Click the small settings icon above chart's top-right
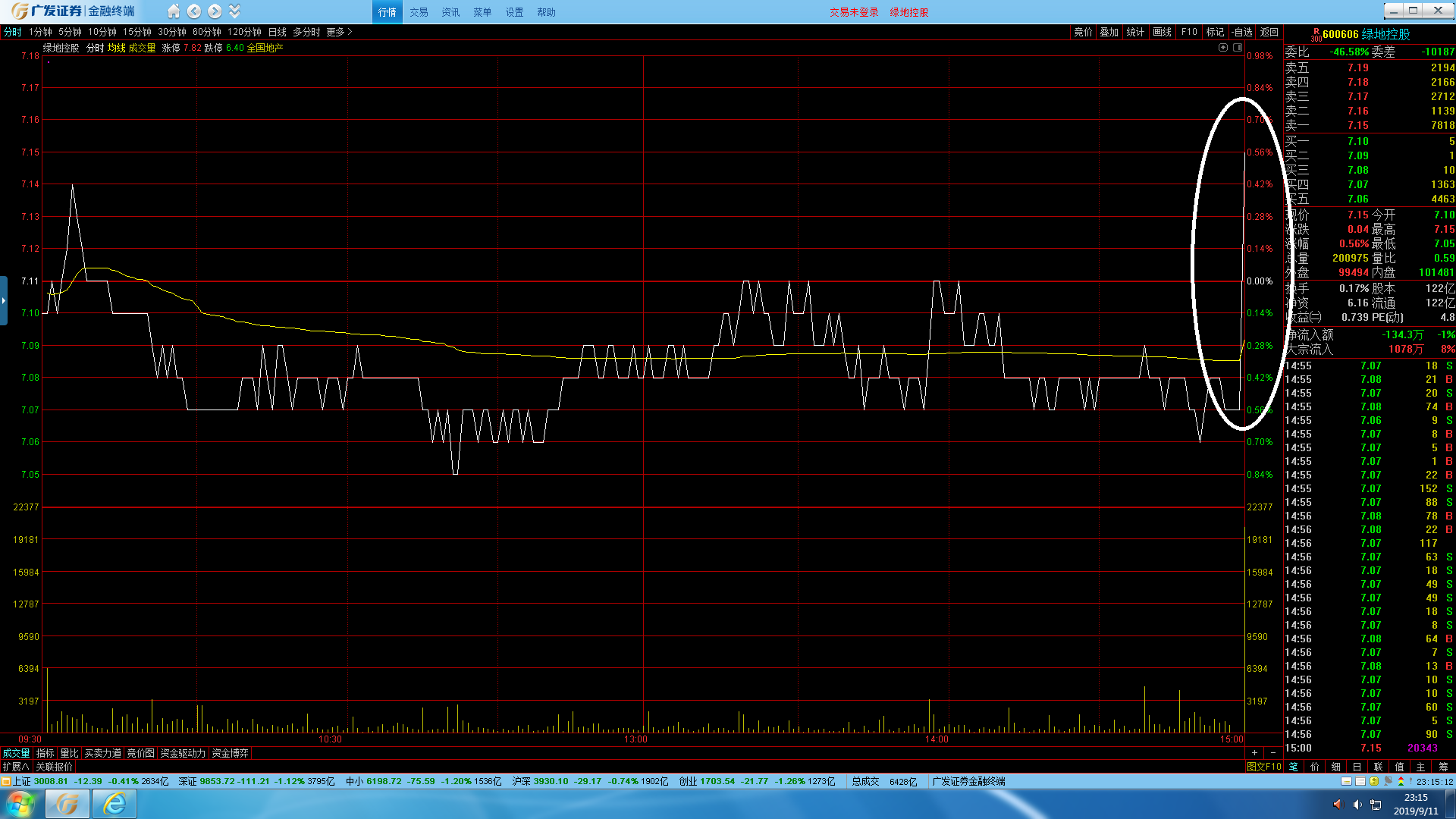Screen dimensions: 1456x819 [x=1223, y=47]
